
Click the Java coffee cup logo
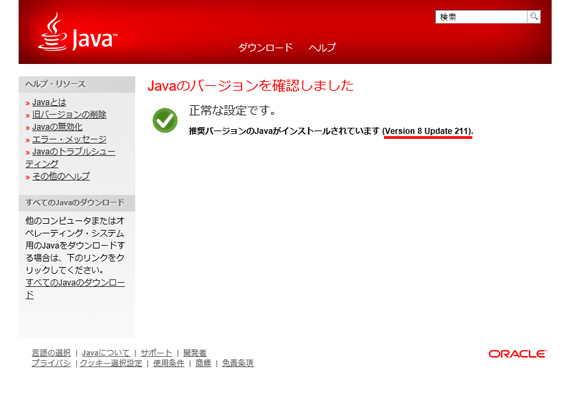77,33
